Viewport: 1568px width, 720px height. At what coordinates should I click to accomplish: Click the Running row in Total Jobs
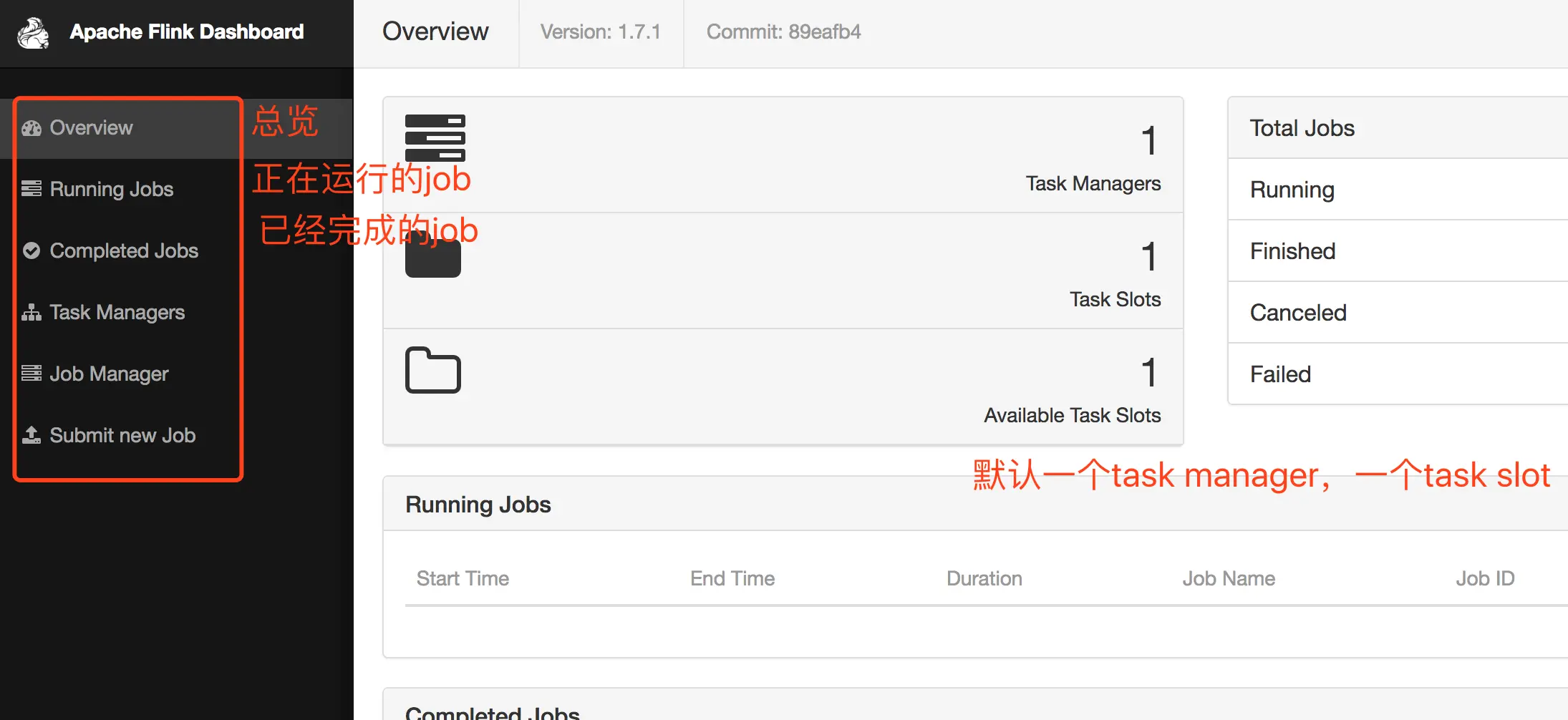tap(1398, 190)
